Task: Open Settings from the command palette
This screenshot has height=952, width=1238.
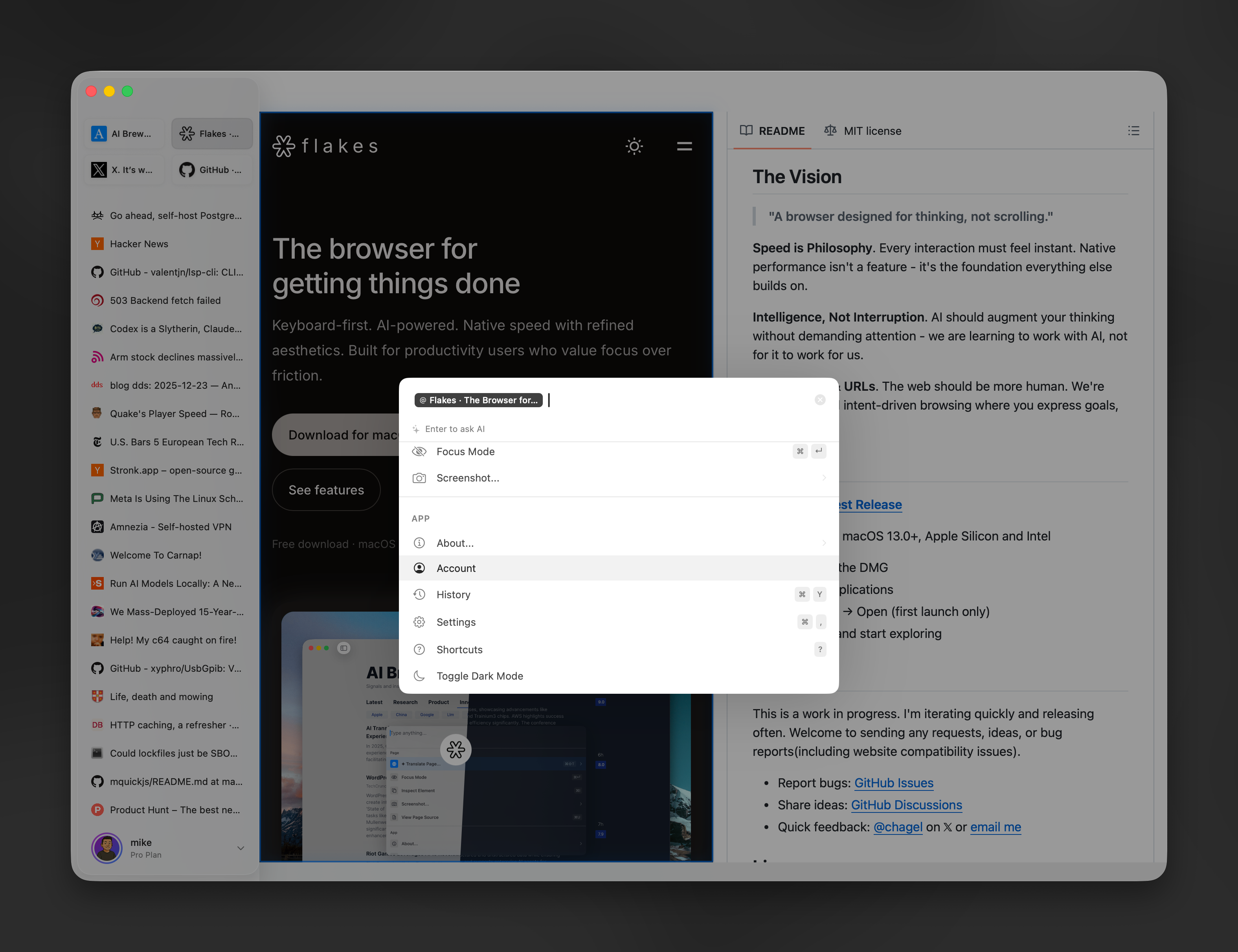Action: tap(456, 622)
